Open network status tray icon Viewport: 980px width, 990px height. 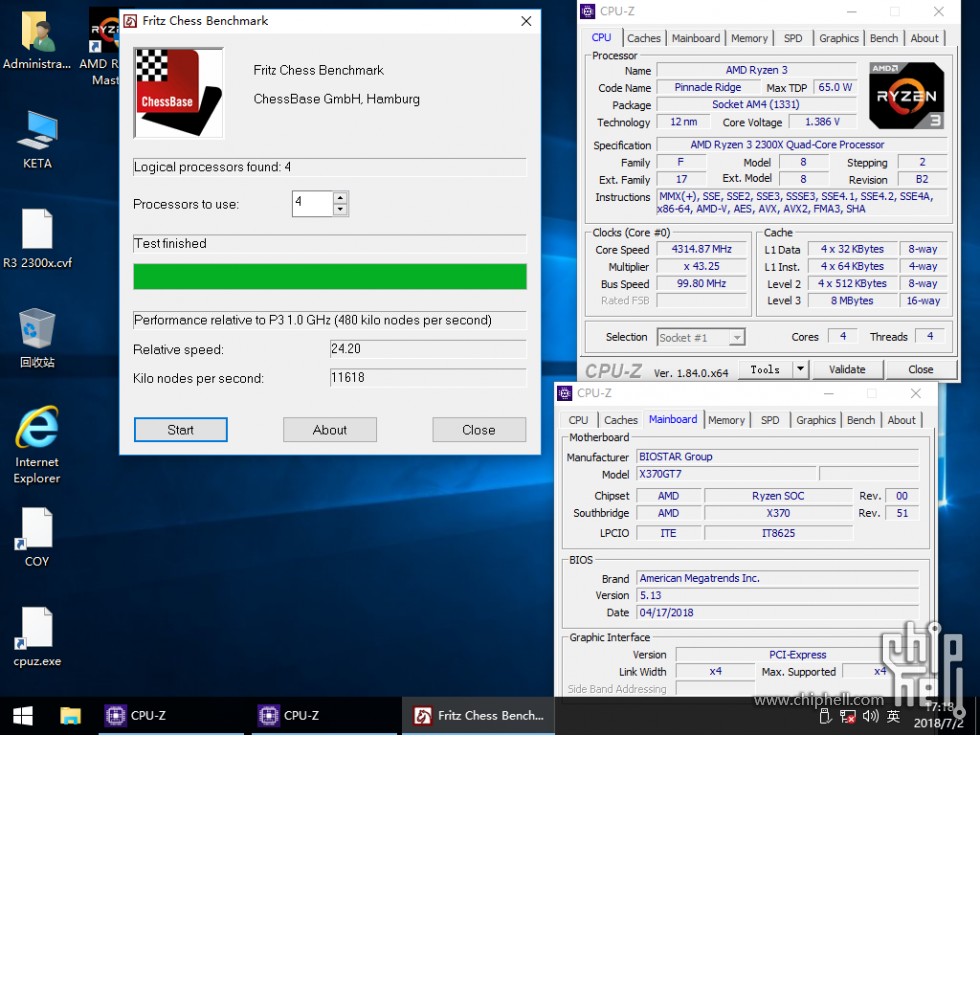847,716
